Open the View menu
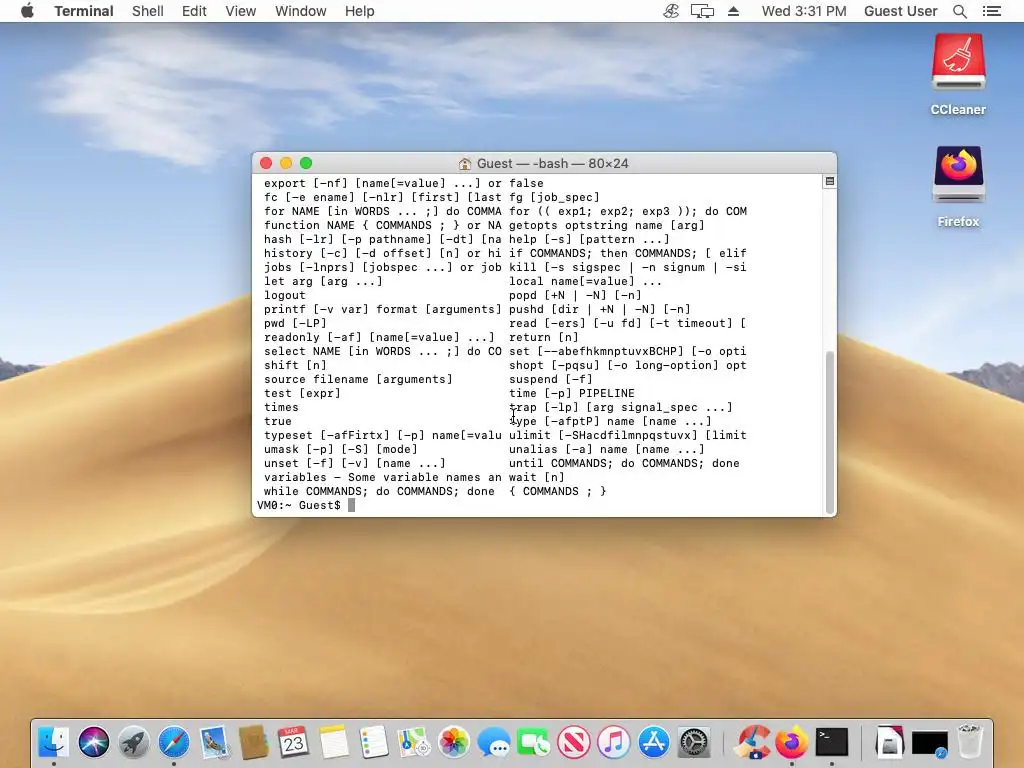This screenshot has width=1024, height=768. coord(240,11)
